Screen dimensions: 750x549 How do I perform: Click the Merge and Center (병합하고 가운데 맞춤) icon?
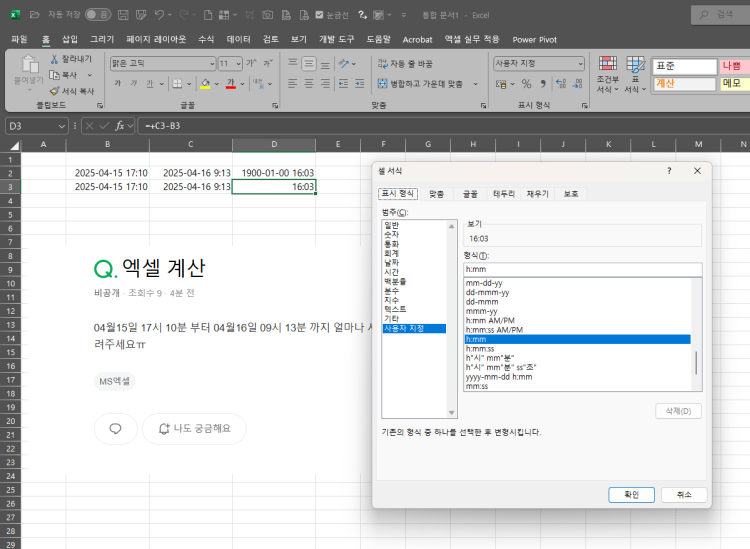click(x=381, y=84)
